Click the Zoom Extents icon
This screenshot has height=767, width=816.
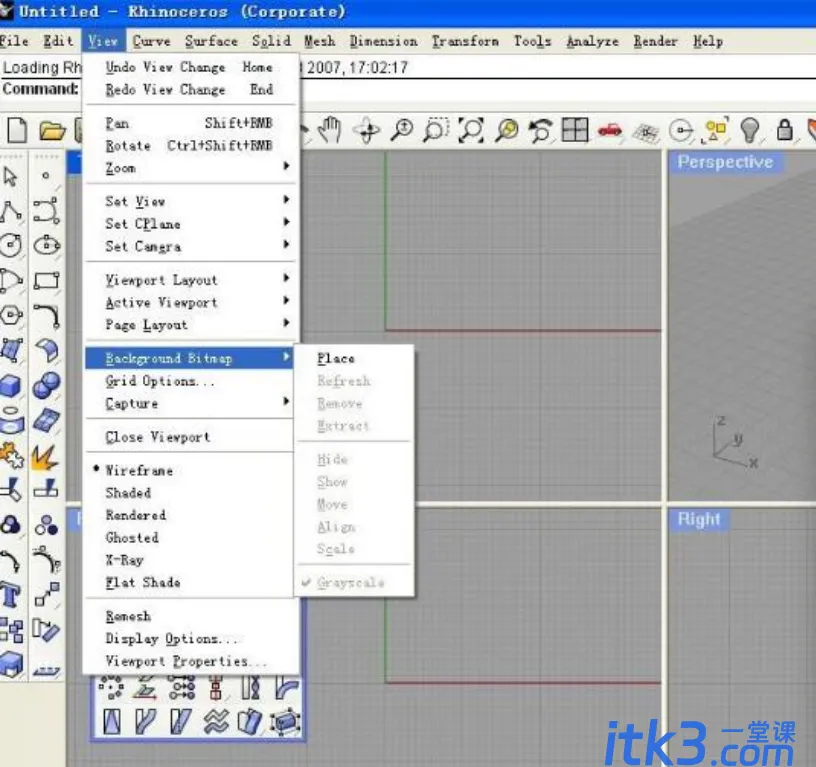coord(471,130)
